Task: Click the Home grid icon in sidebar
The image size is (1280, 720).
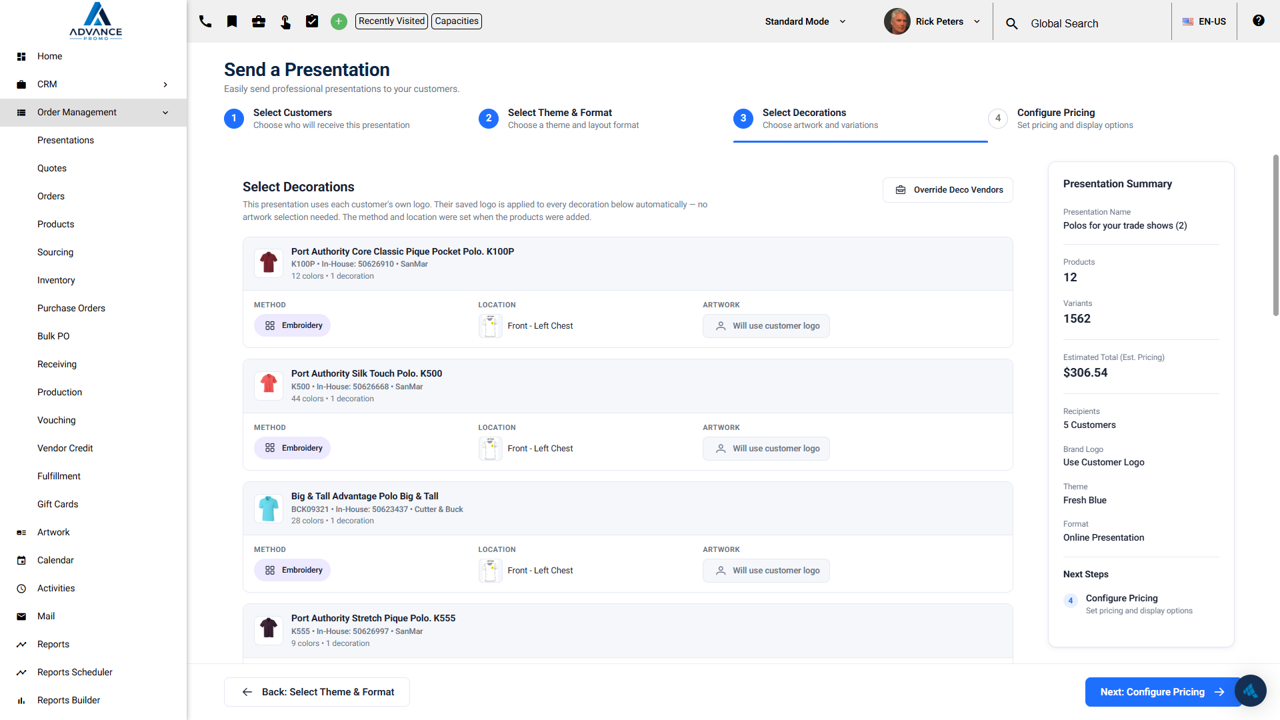Action: (x=21, y=56)
